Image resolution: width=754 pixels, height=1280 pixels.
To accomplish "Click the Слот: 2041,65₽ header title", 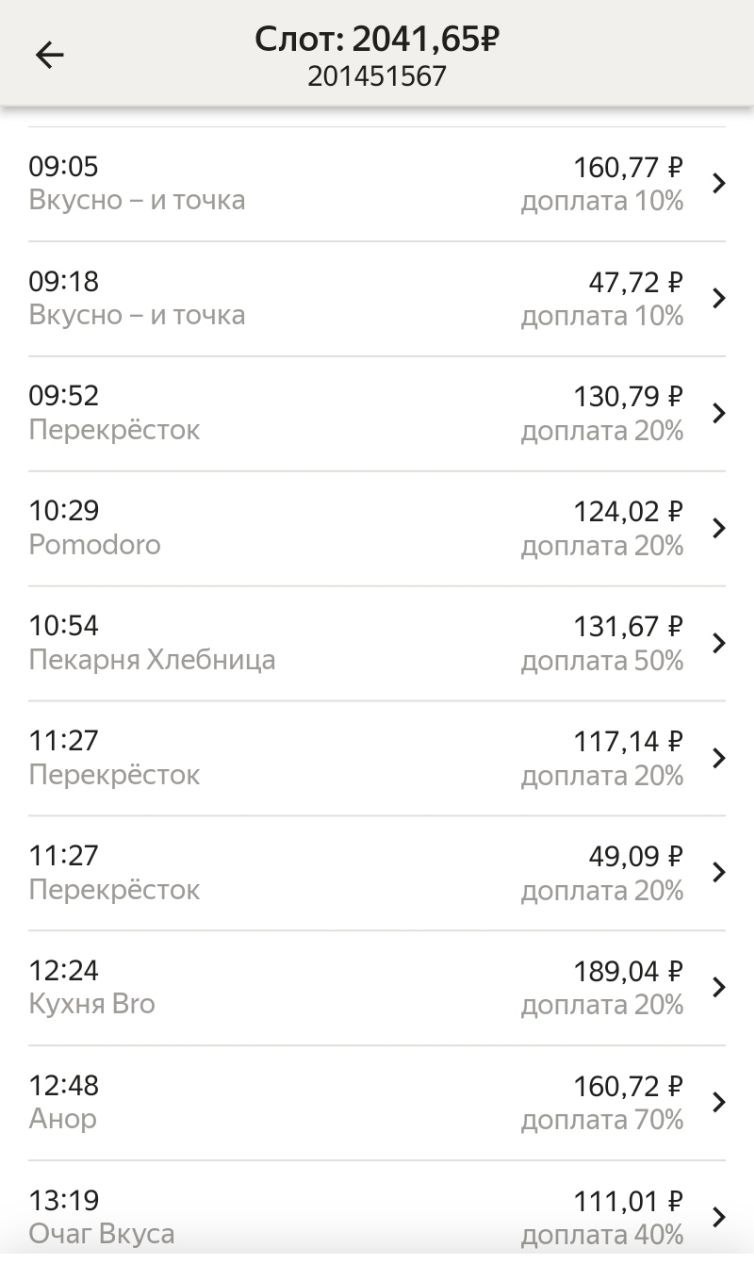I will point(377,40).
